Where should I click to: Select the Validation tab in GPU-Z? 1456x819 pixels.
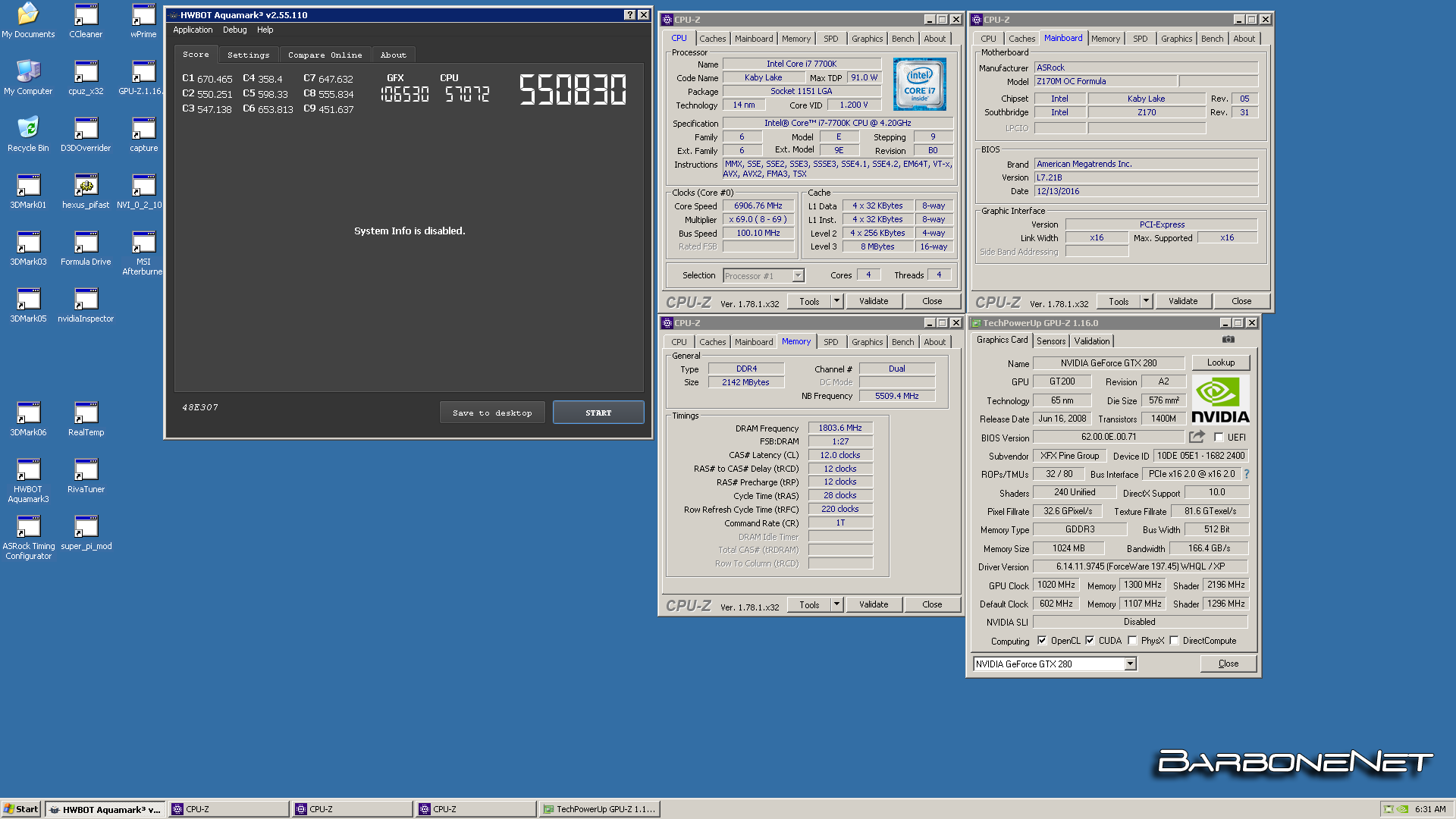(x=1091, y=341)
